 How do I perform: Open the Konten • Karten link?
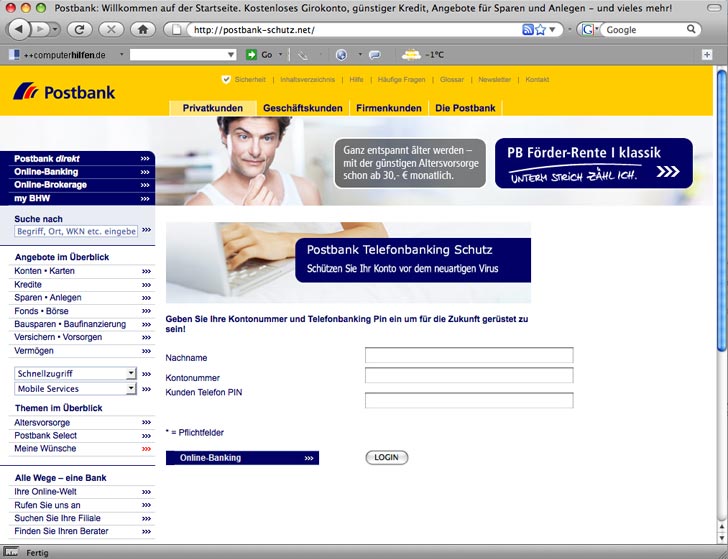[45, 271]
